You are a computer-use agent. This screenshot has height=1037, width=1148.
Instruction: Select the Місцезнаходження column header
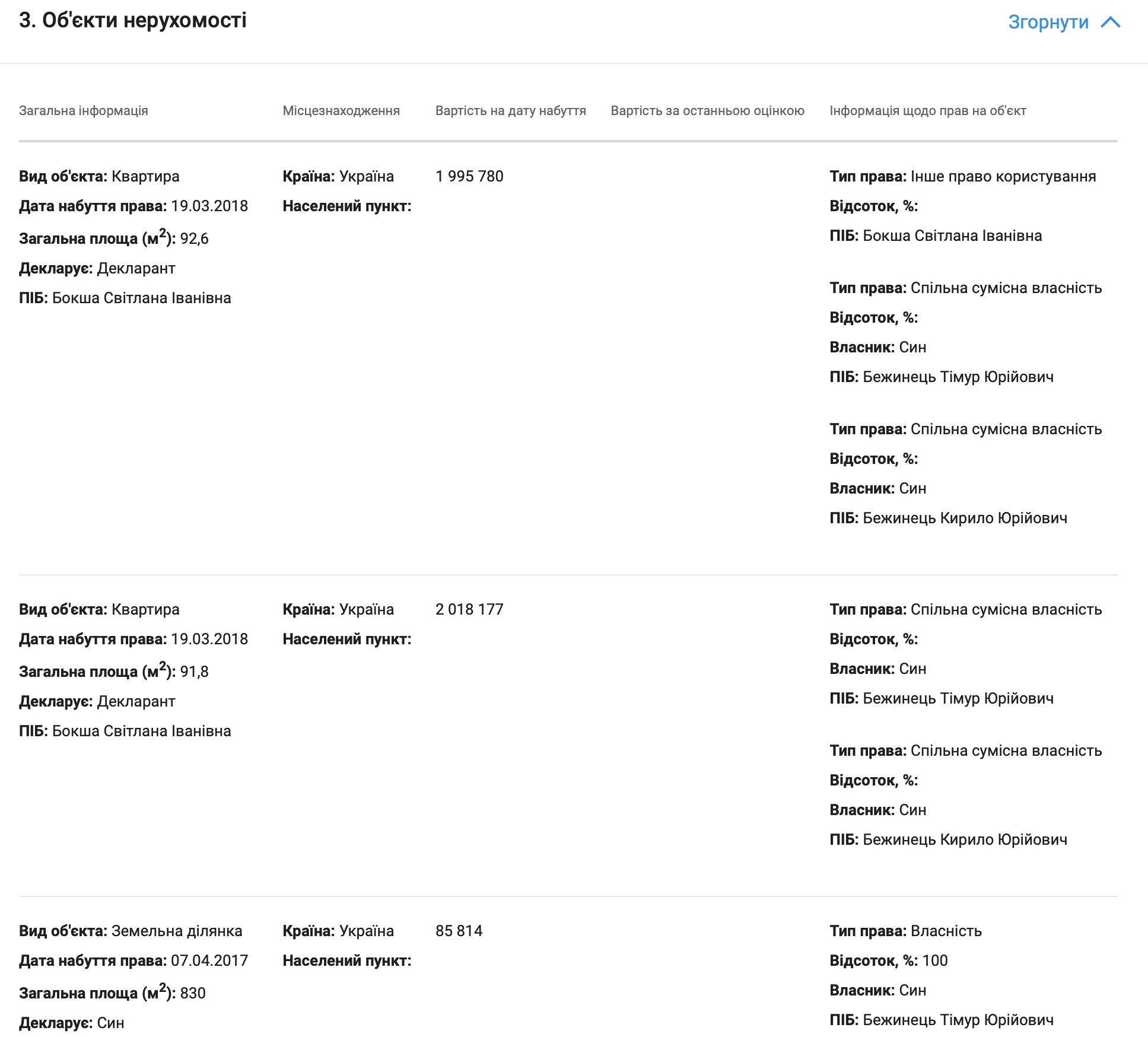point(341,110)
